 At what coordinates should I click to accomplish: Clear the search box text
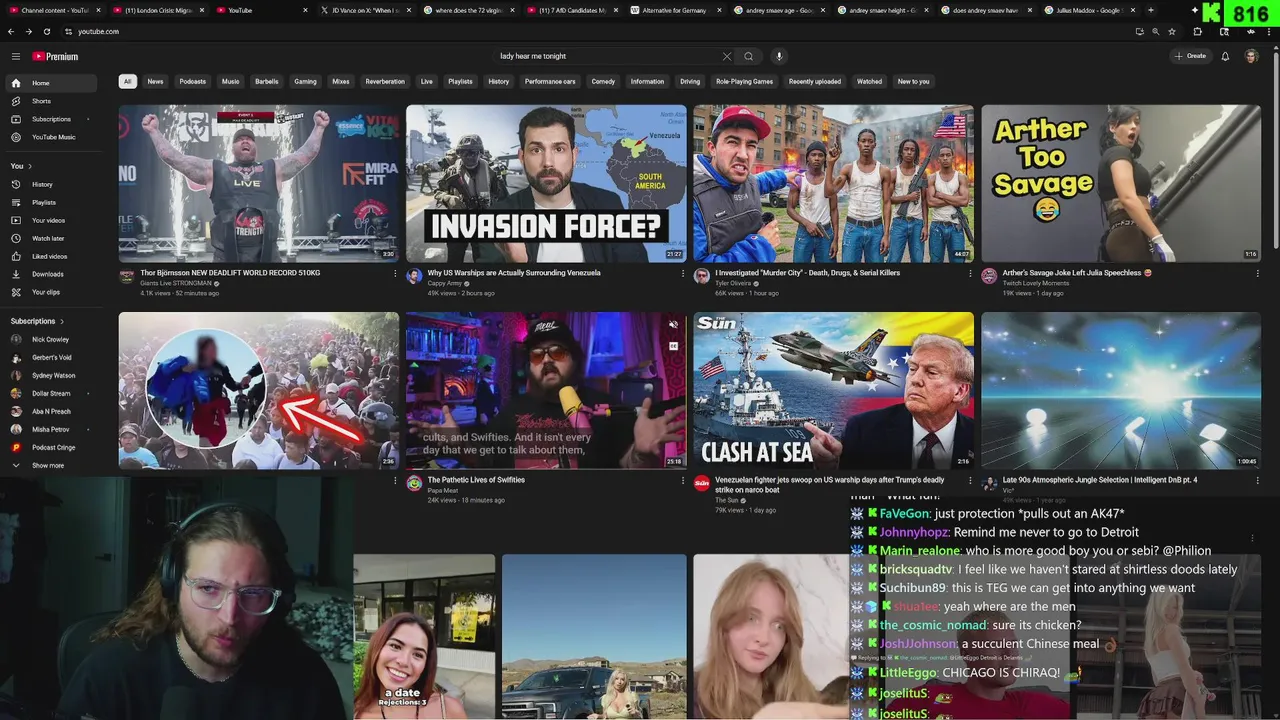pos(727,56)
